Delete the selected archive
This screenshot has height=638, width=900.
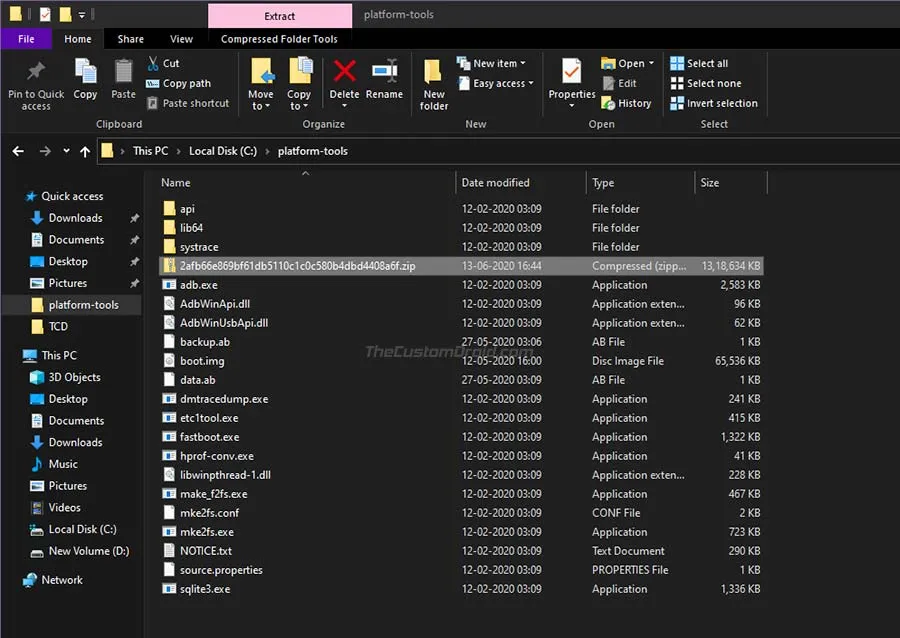tap(344, 82)
